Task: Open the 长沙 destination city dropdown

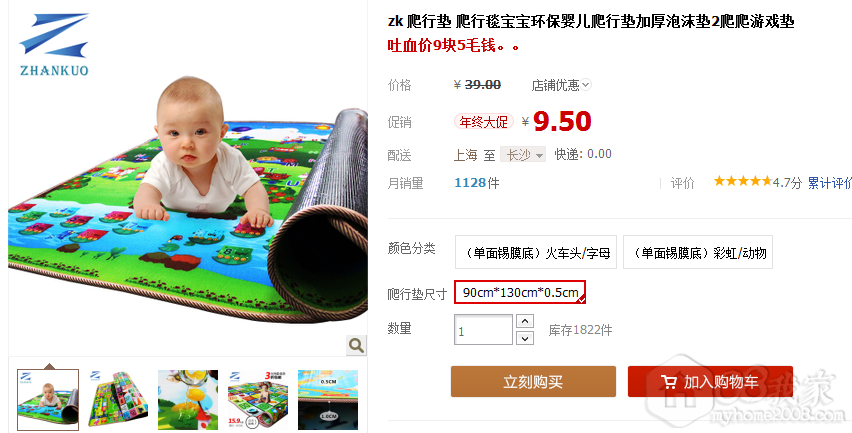Action: 523,155
